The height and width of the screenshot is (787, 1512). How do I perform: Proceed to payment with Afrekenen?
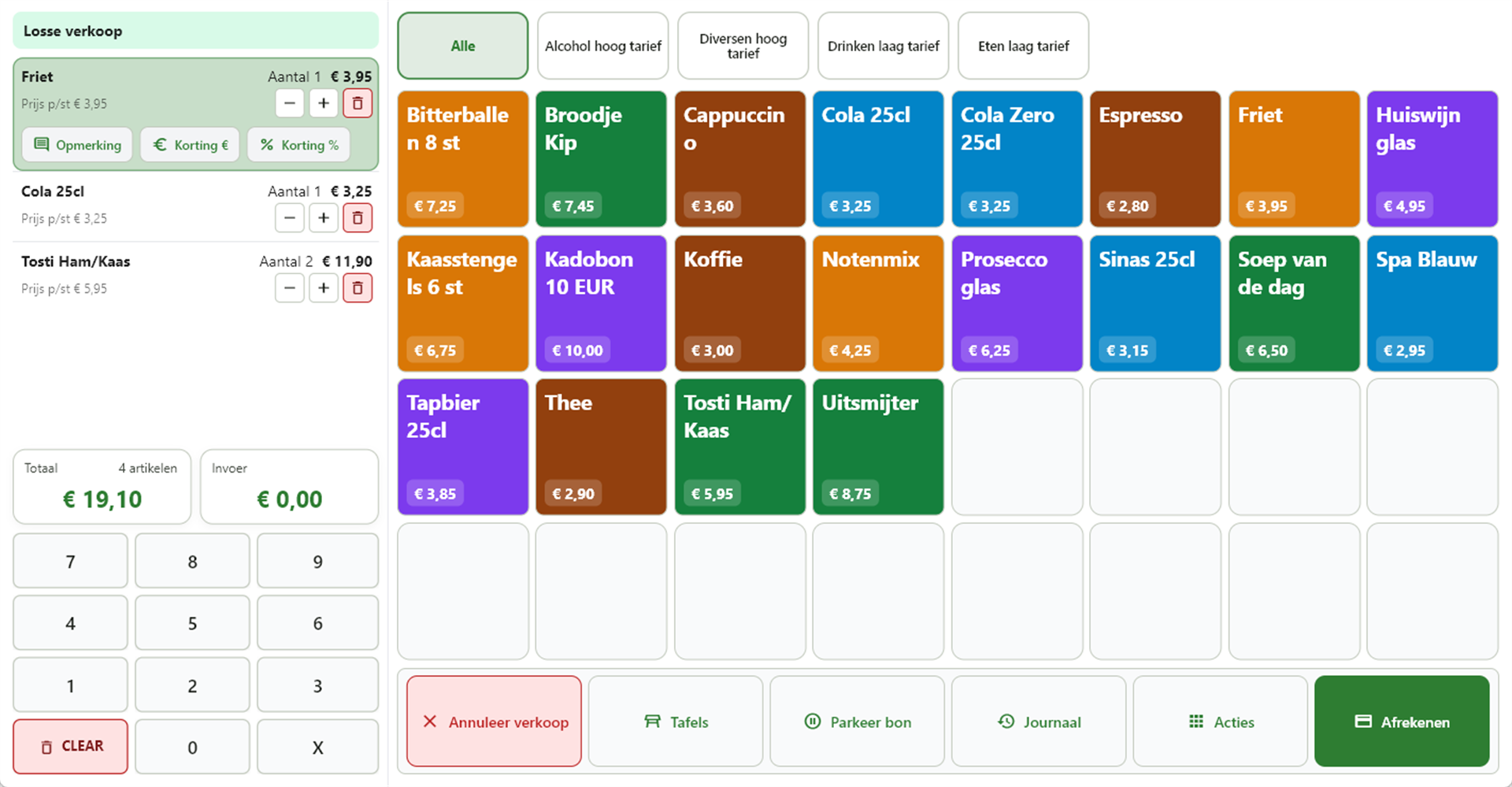(1402, 722)
